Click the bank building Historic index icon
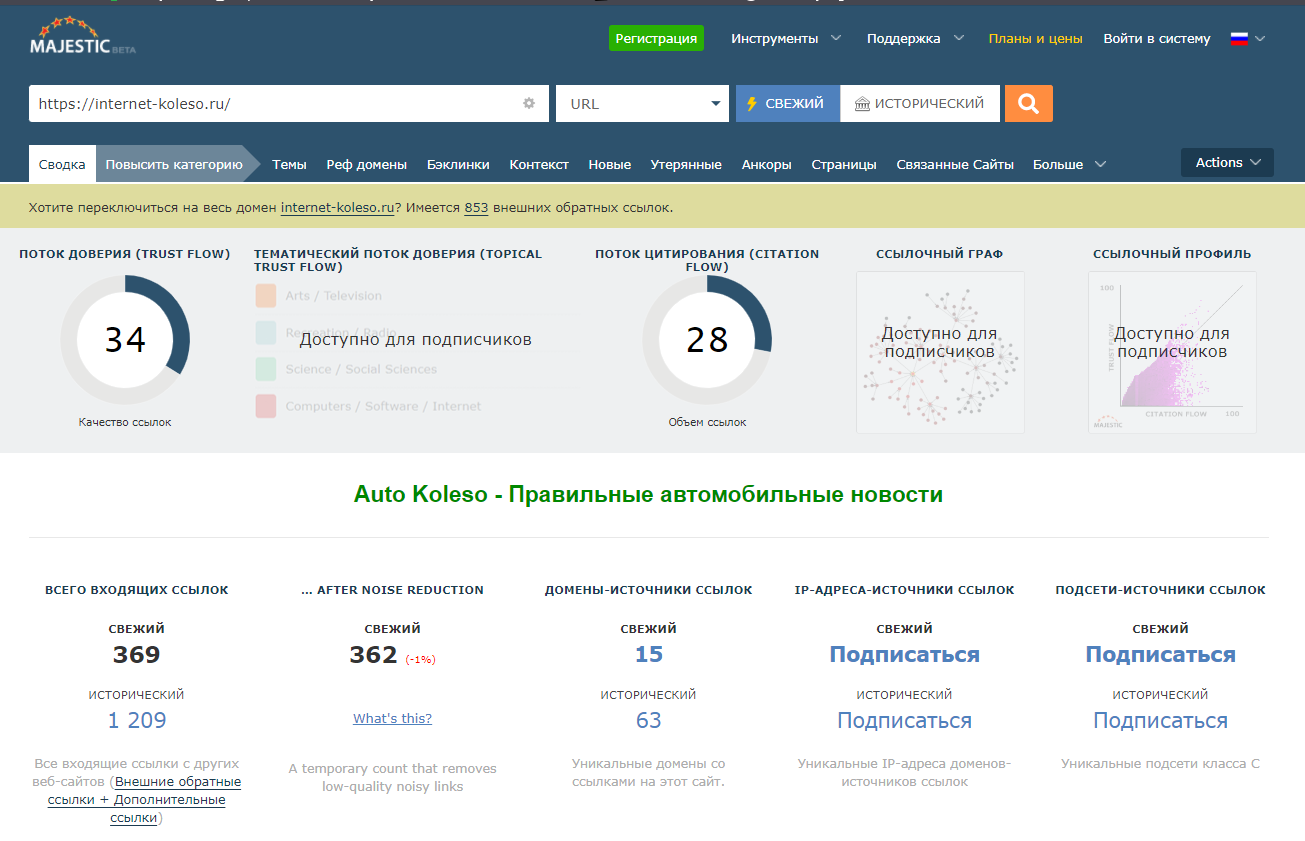The width and height of the screenshot is (1305, 841). point(862,104)
